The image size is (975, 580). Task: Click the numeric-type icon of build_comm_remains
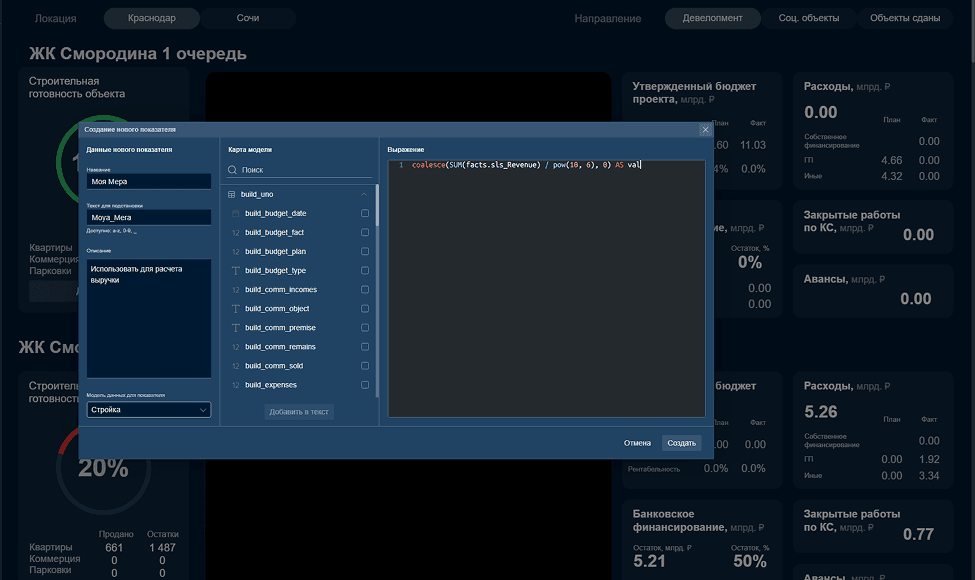(236, 347)
